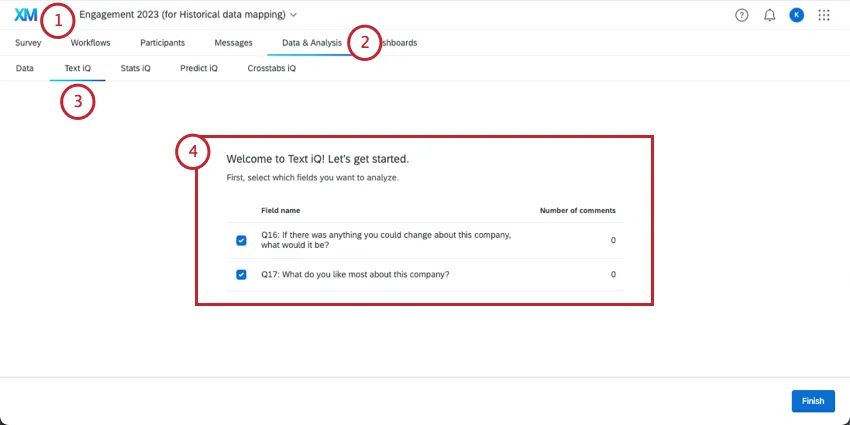Click the user account avatar icon
Image resolution: width=850 pixels, height=425 pixels.
(796, 15)
